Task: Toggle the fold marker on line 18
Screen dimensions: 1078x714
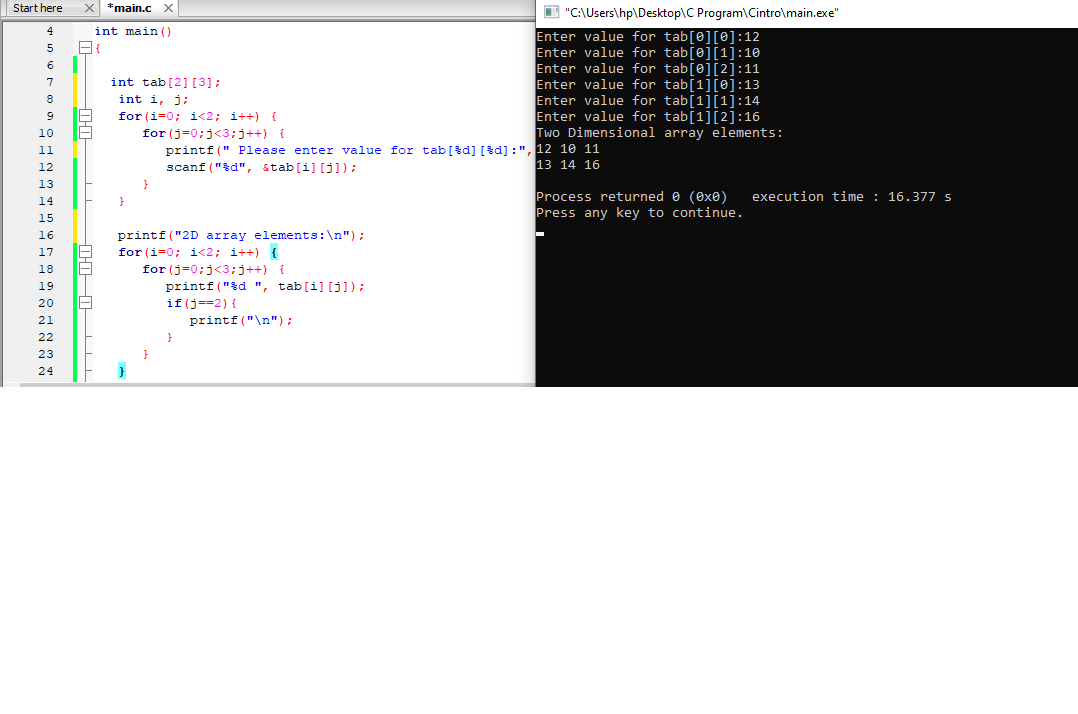Action: tap(84, 269)
